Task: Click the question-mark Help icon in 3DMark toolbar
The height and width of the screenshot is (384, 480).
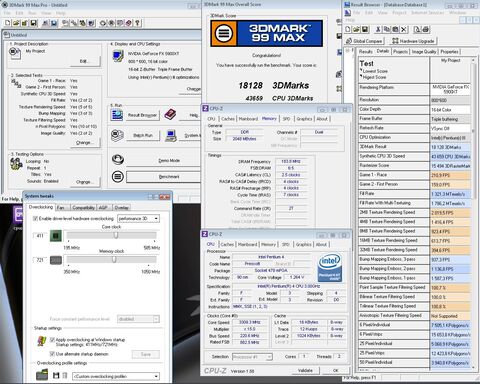Action: click(137, 23)
